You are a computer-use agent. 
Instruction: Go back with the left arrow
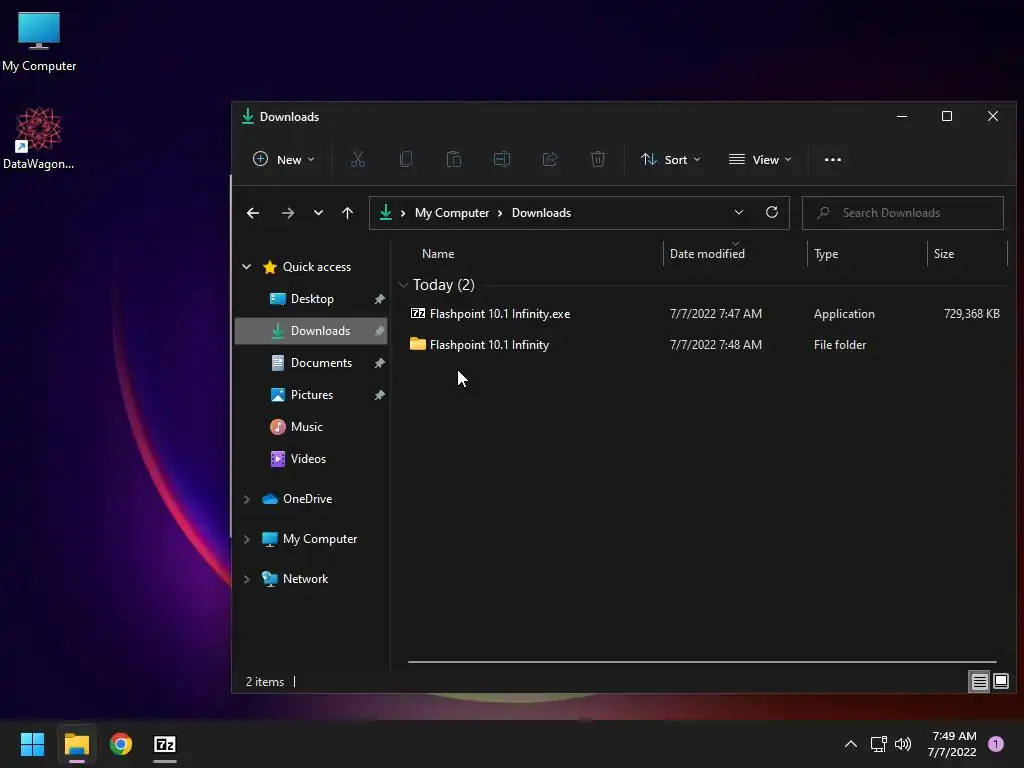[x=253, y=213]
